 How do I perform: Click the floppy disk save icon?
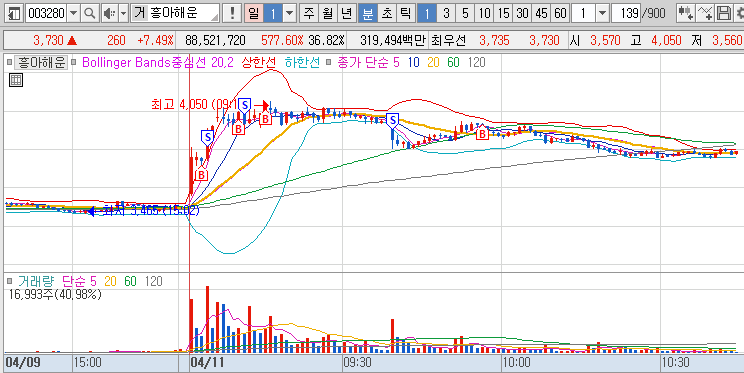[x=724, y=13]
